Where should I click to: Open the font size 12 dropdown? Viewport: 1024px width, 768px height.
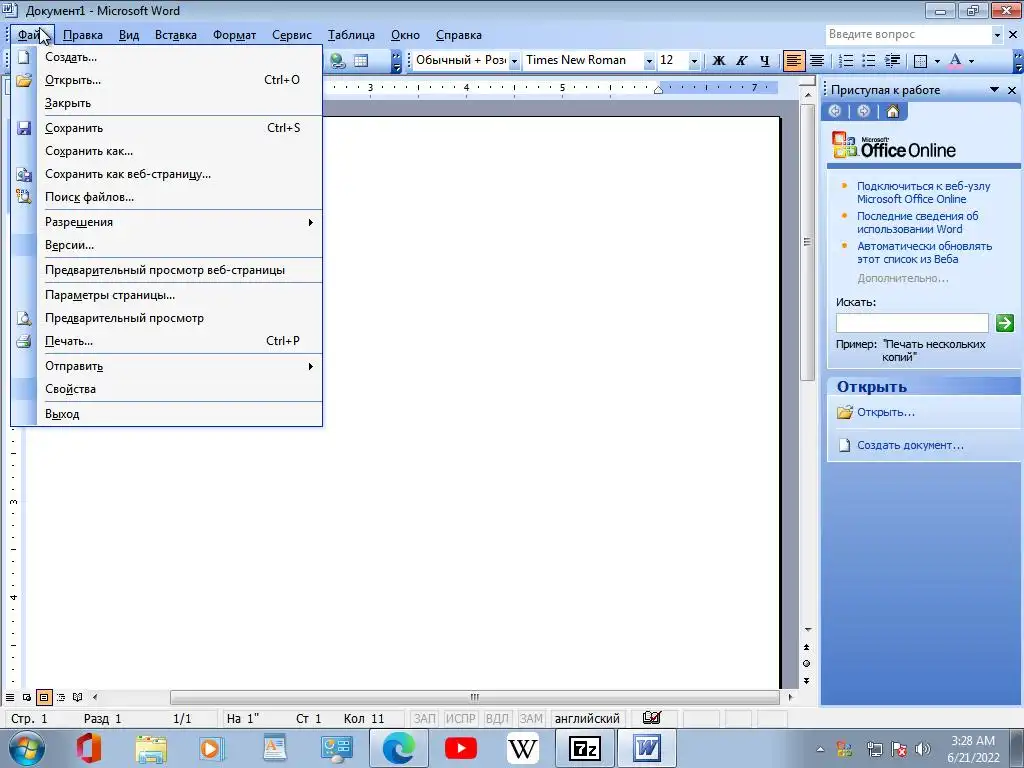click(694, 61)
